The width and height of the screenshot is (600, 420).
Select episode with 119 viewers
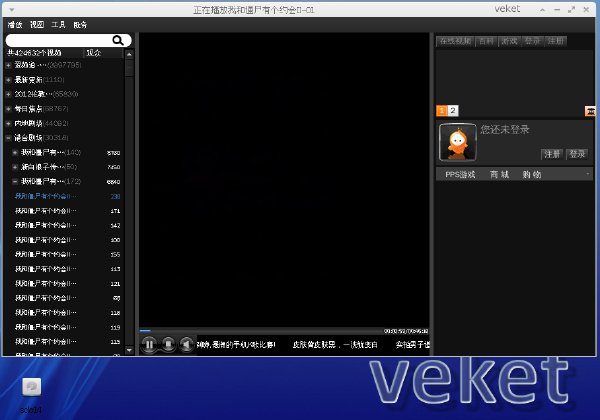click(x=67, y=327)
